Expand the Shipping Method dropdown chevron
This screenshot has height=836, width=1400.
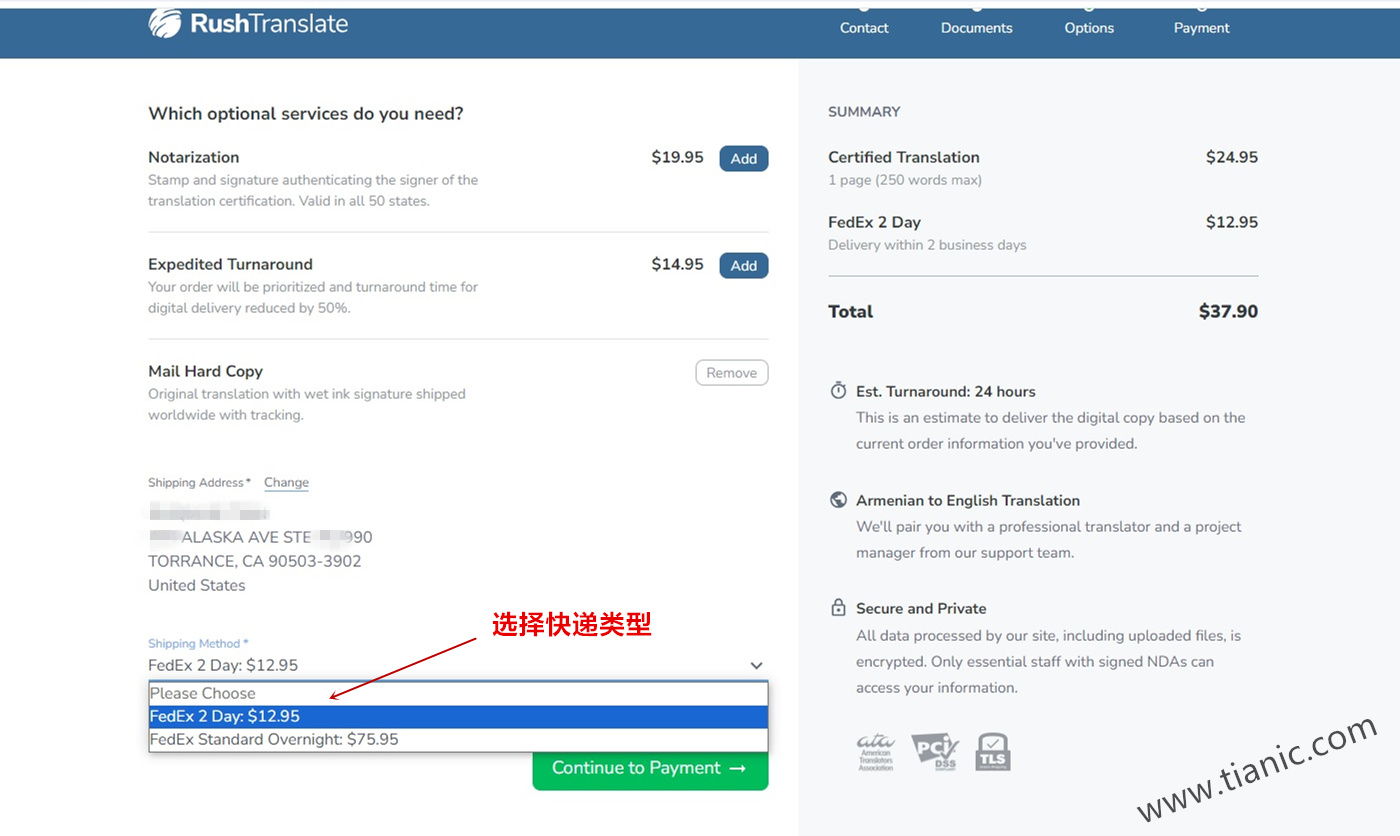pos(756,665)
